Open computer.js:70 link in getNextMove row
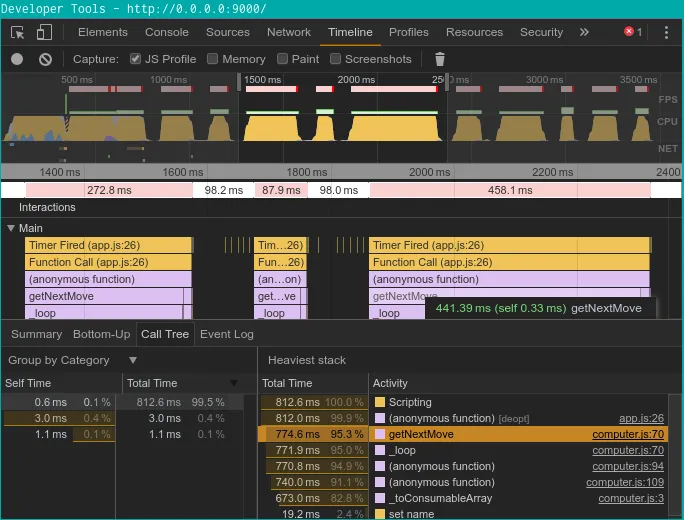The width and height of the screenshot is (684, 520). click(x=628, y=434)
